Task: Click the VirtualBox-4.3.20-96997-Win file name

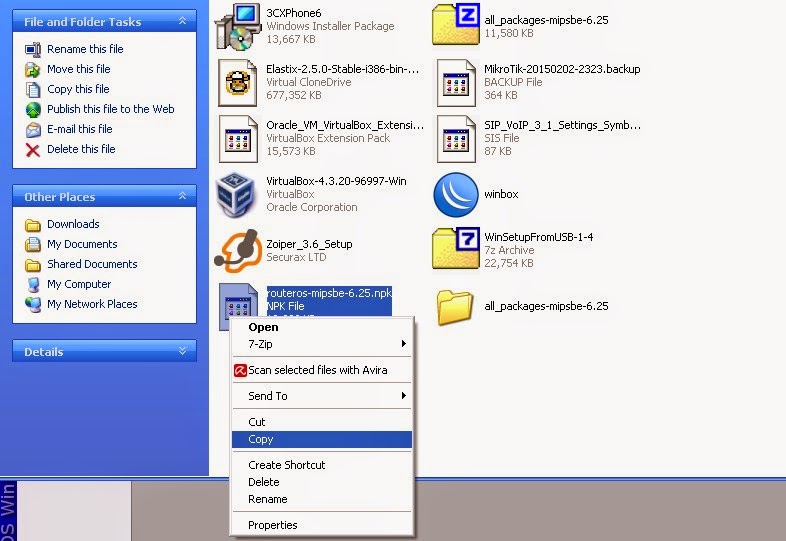Action: (x=336, y=181)
